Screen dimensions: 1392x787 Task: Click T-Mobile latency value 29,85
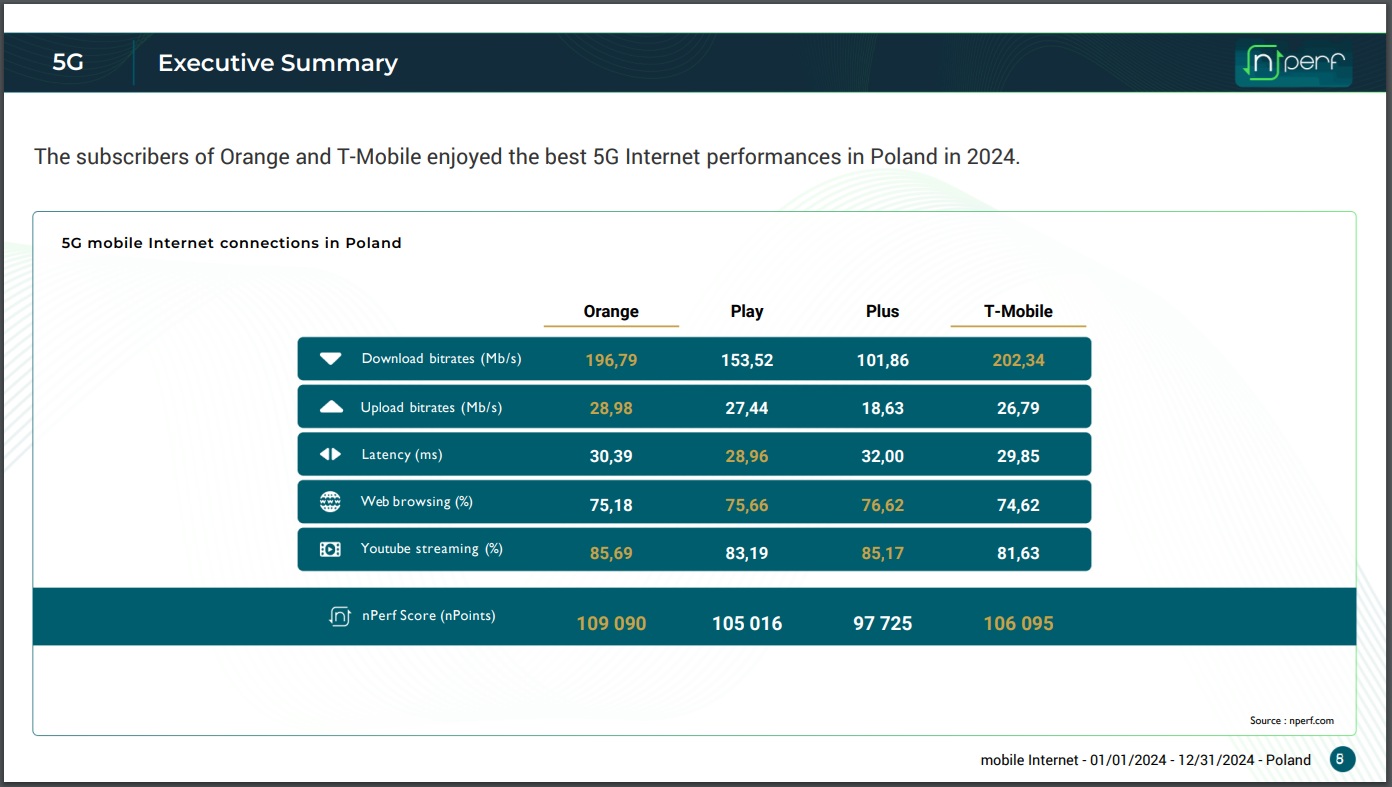[x=1018, y=456]
